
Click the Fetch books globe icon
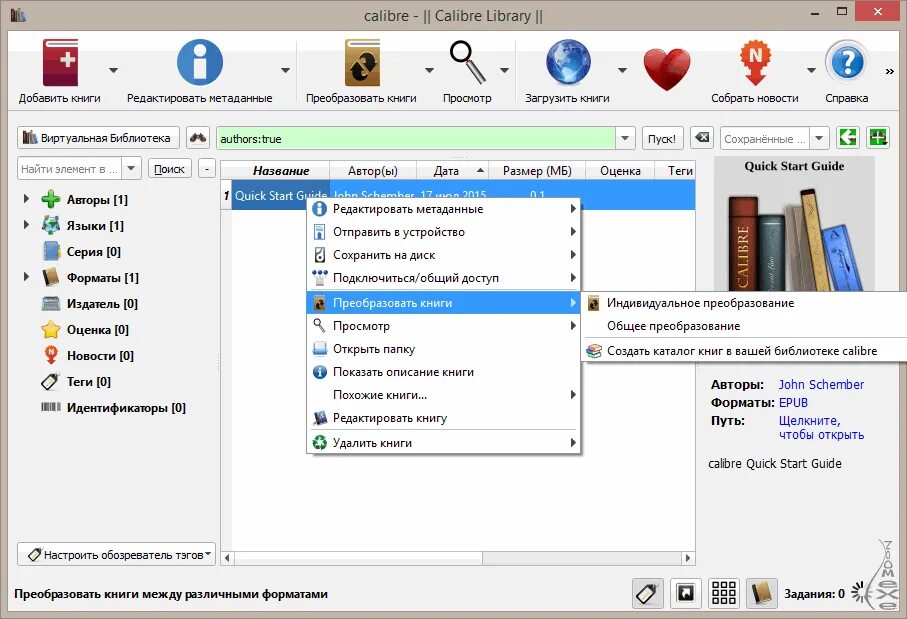568,62
